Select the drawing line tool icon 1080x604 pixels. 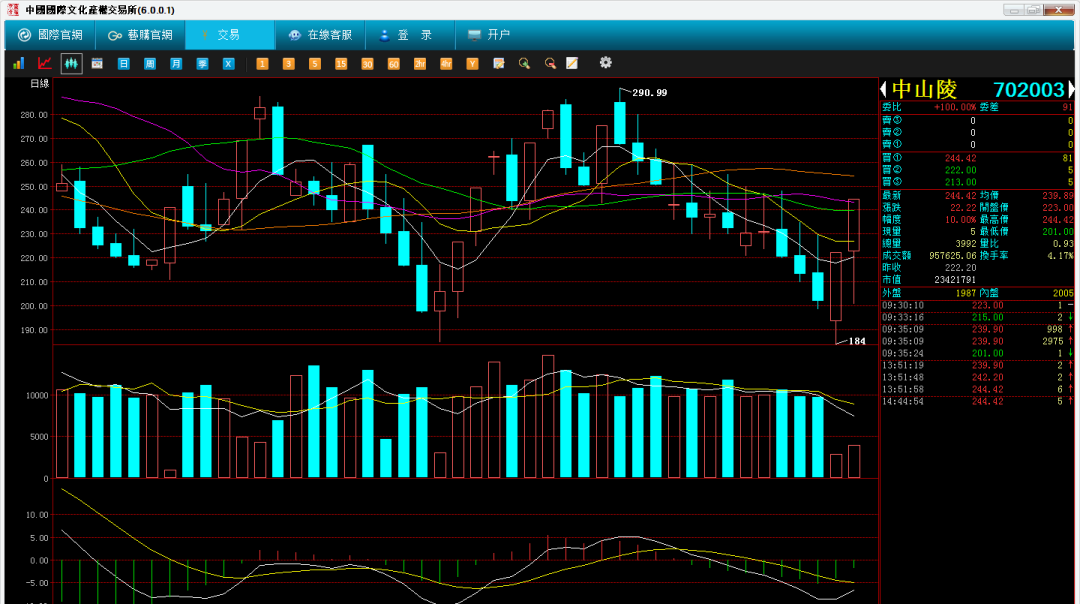(572, 63)
